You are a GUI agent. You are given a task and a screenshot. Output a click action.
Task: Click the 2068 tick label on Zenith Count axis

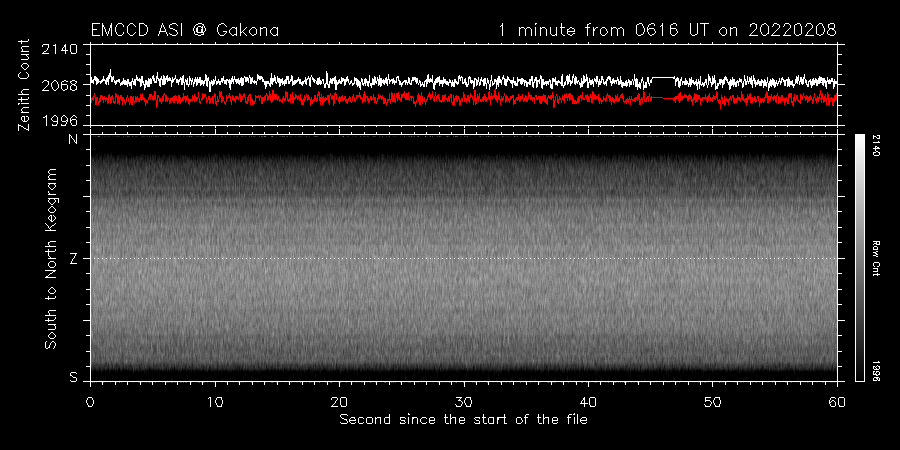[x=60, y=86]
